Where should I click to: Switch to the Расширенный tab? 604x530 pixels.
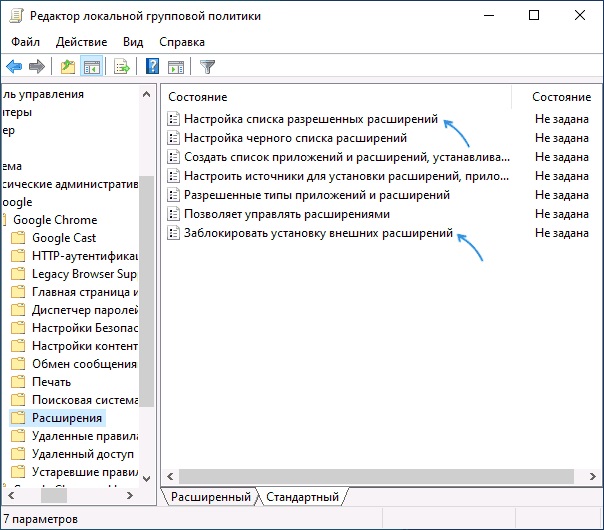pos(211,497)
